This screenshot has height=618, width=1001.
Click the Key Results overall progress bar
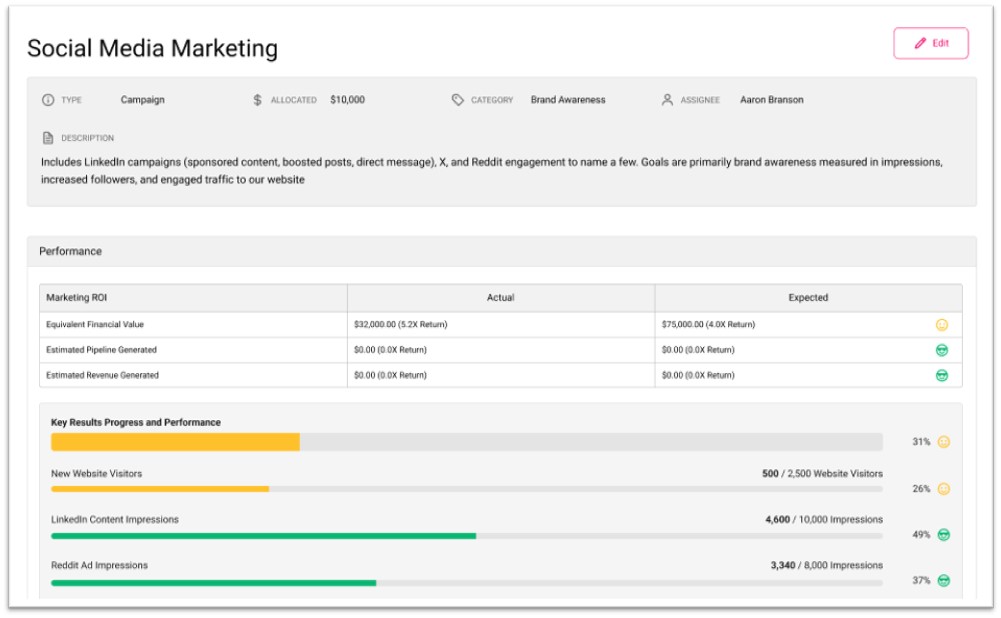tap(466, 442)
